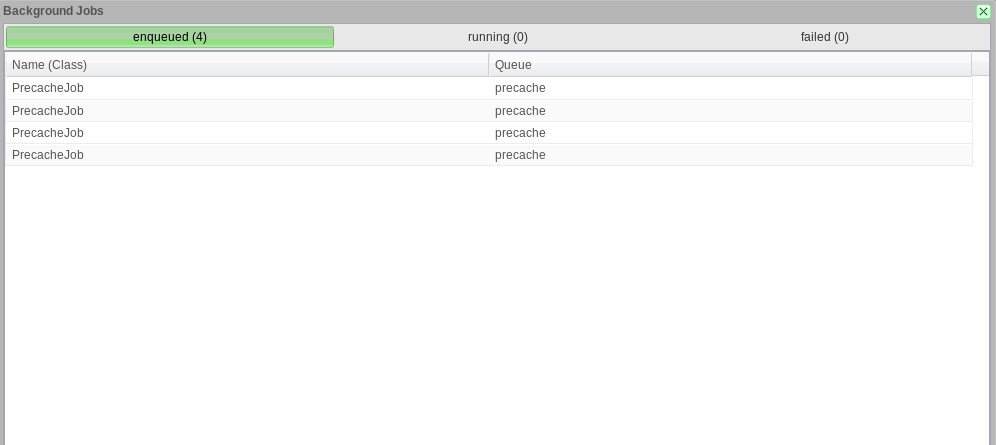Image resolution: width=996 pixels, height=445 pixels.
Task: Click the second row's precache queue cell
Action: [730, 110]
